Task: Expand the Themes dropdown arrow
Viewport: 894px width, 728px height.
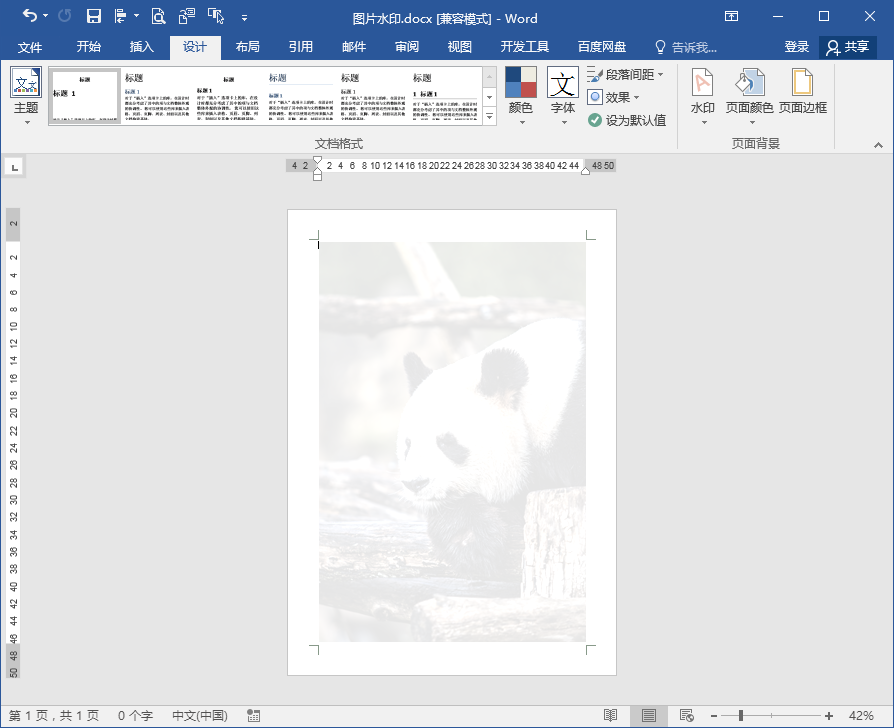Action: 26,123
